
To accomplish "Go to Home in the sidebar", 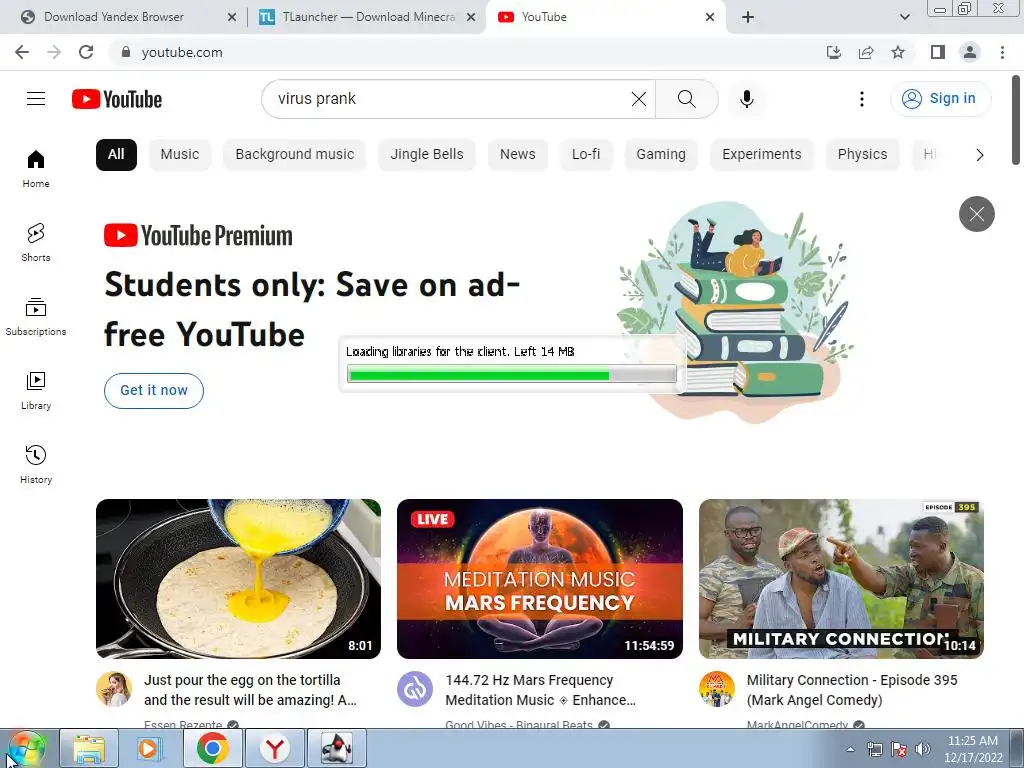I will (36, 168).
